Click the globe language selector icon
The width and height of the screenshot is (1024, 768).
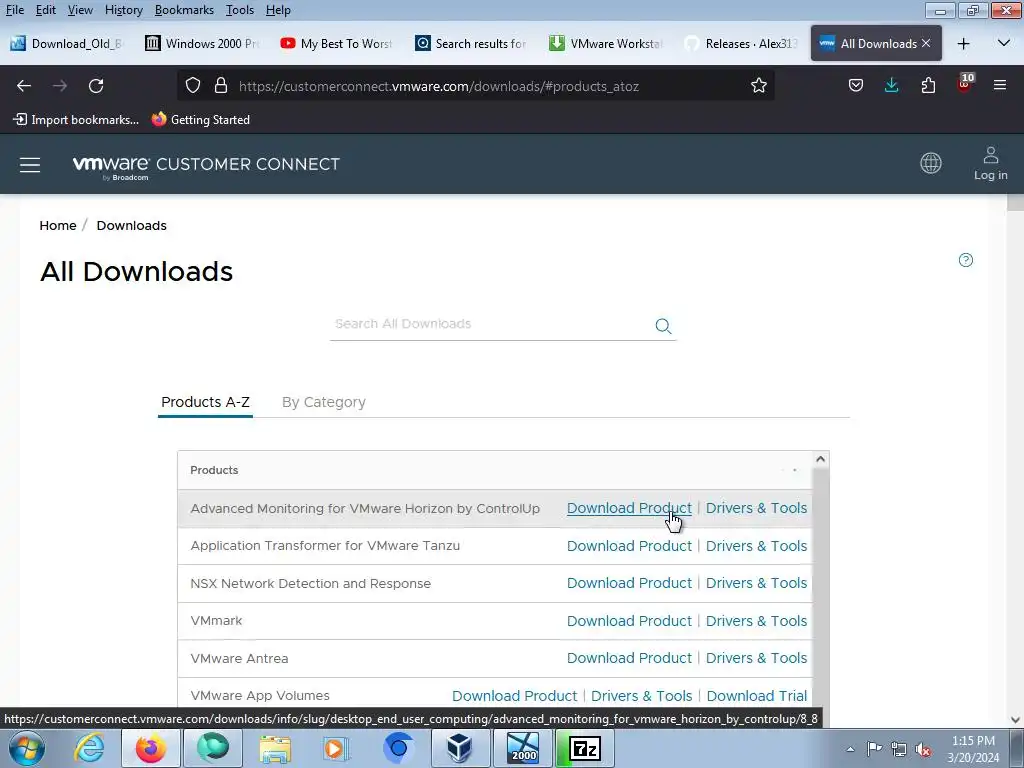click(931, 163)
